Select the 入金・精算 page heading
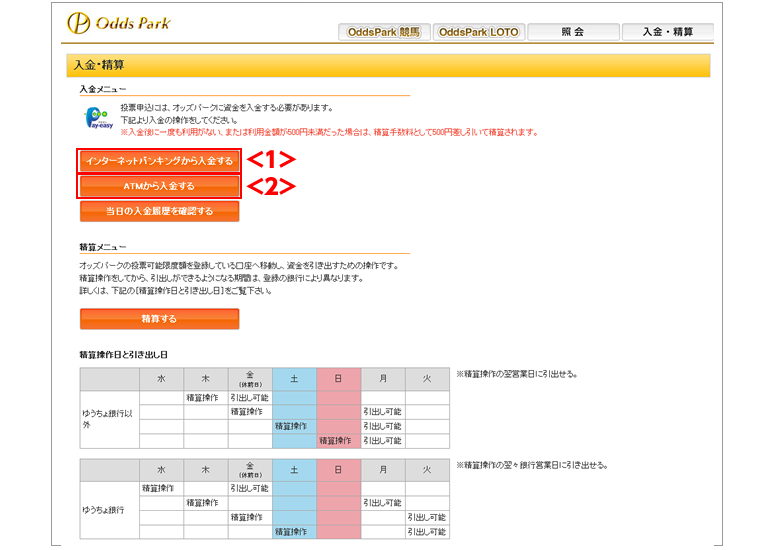The width and height of the screenshot is (770, 550). (x=99, y=65)
